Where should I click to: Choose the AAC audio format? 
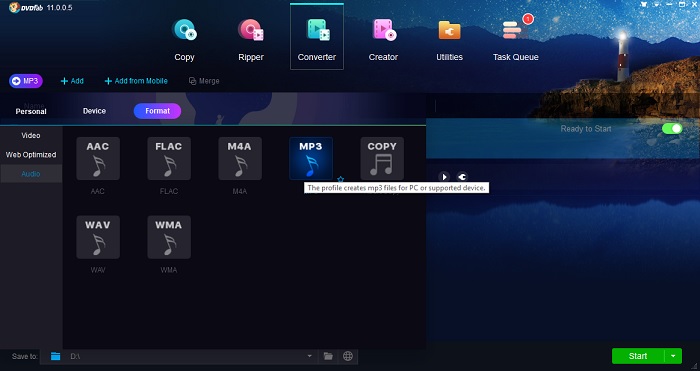98,158
